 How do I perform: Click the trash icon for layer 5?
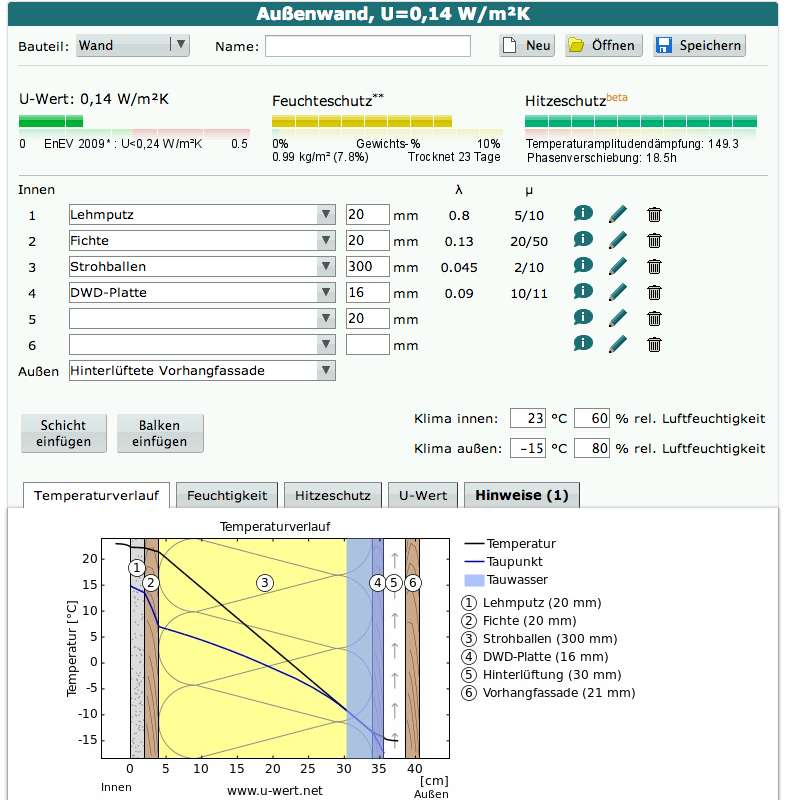[654, 319]
